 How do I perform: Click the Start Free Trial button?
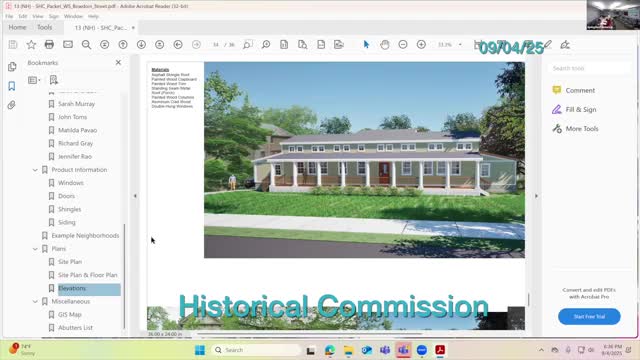589,316
